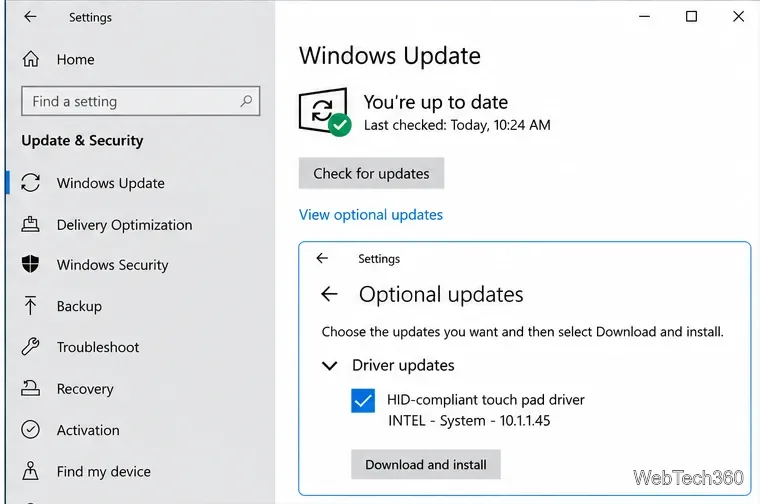Click the Settings back arrow at top left
760x504 pixels.
pos(31,17)
